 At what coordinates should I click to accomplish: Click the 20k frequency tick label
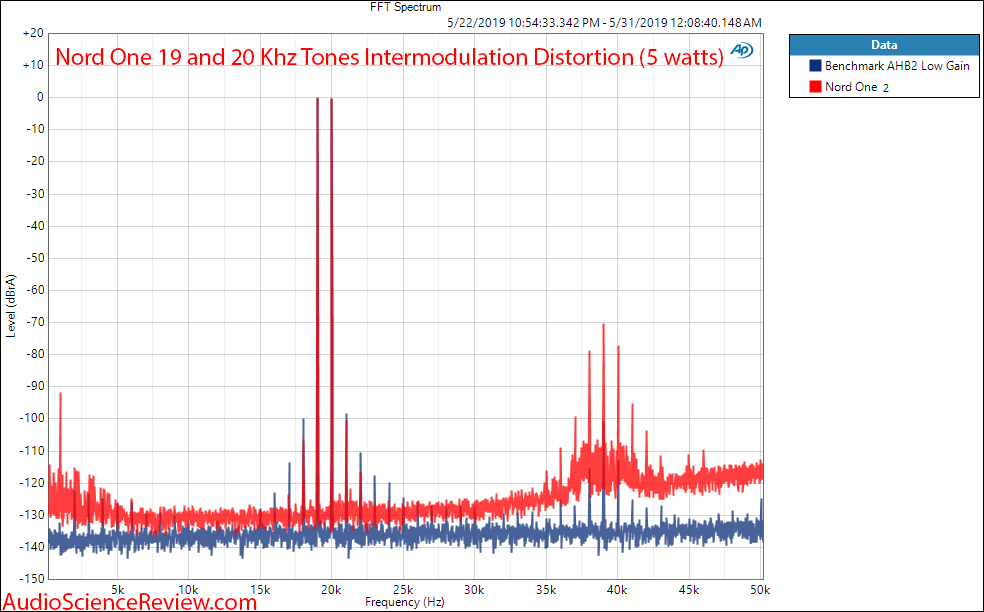(x=331, y=590)
